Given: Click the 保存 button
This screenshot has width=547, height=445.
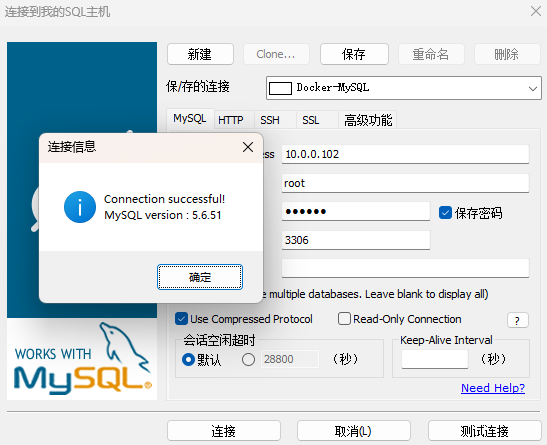Looking at the screenshot, I should 354,54.
